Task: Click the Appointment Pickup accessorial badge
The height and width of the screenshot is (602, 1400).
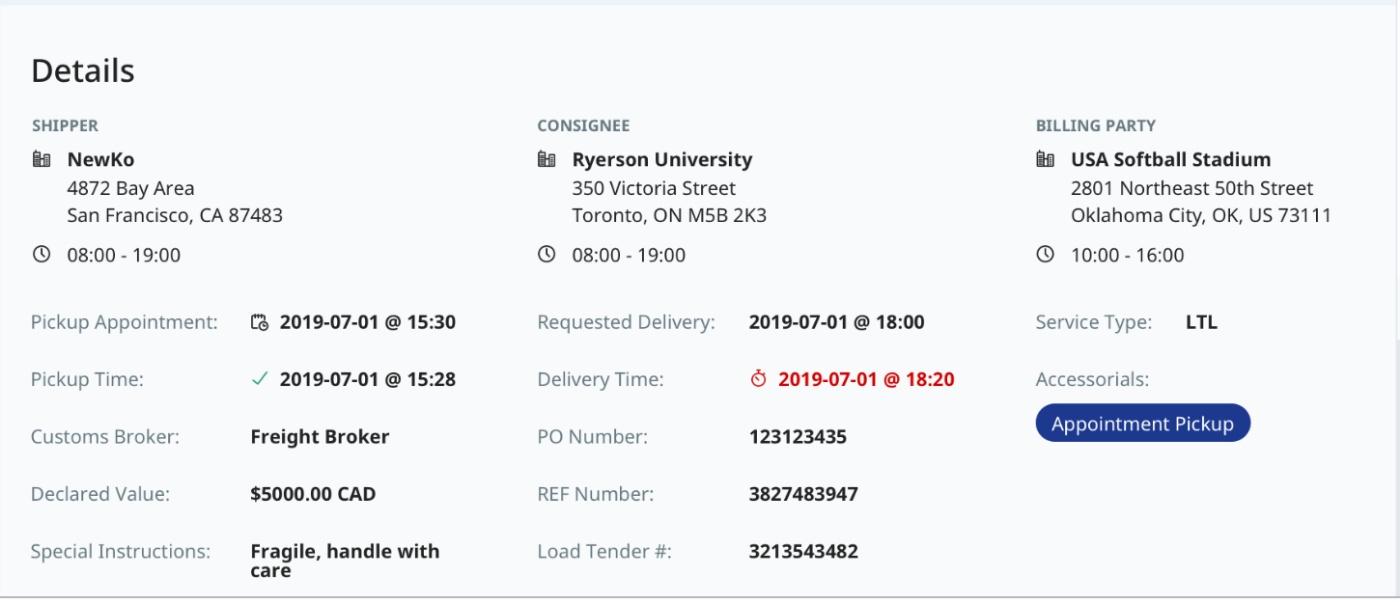Action: [1143, 423]
